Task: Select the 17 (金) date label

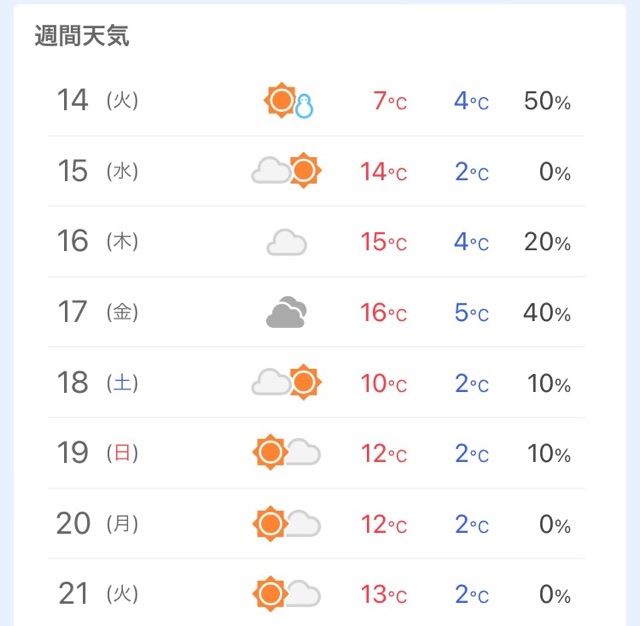Action: (98, 312)
